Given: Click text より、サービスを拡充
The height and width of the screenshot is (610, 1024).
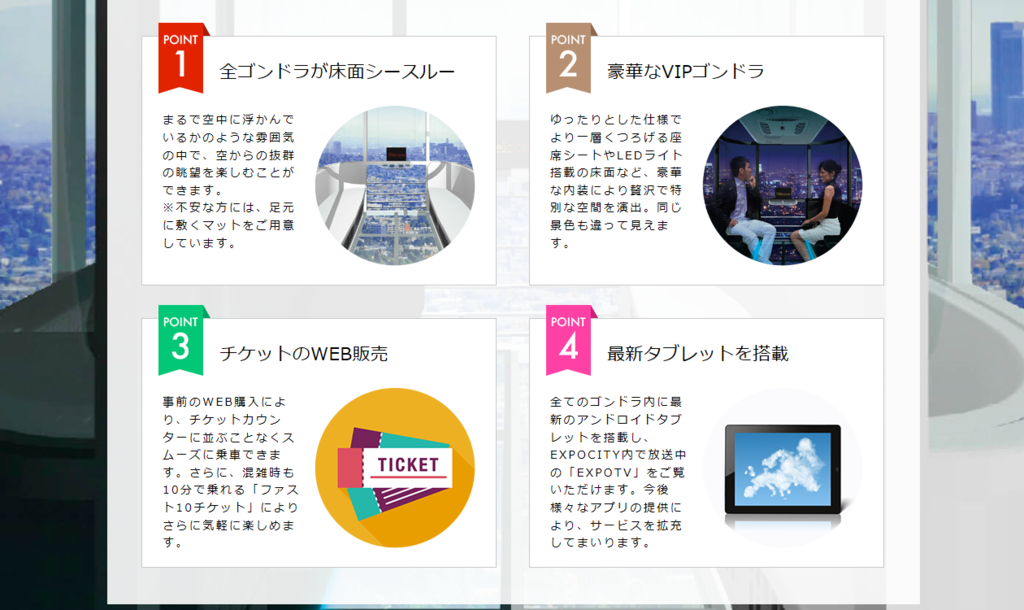Looking at the screenshot, I should click(616, 525).
